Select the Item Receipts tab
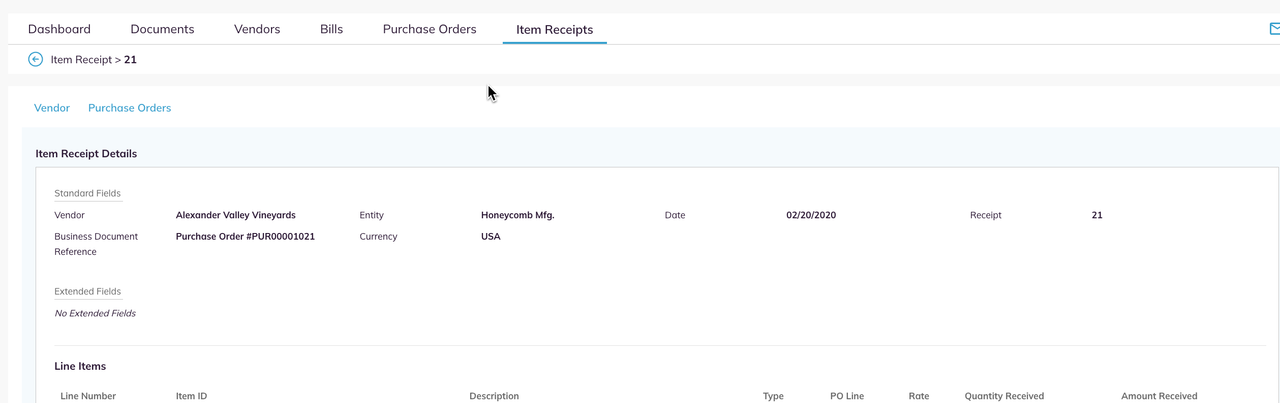The image size is (1280, 403). tap(554, 30)
